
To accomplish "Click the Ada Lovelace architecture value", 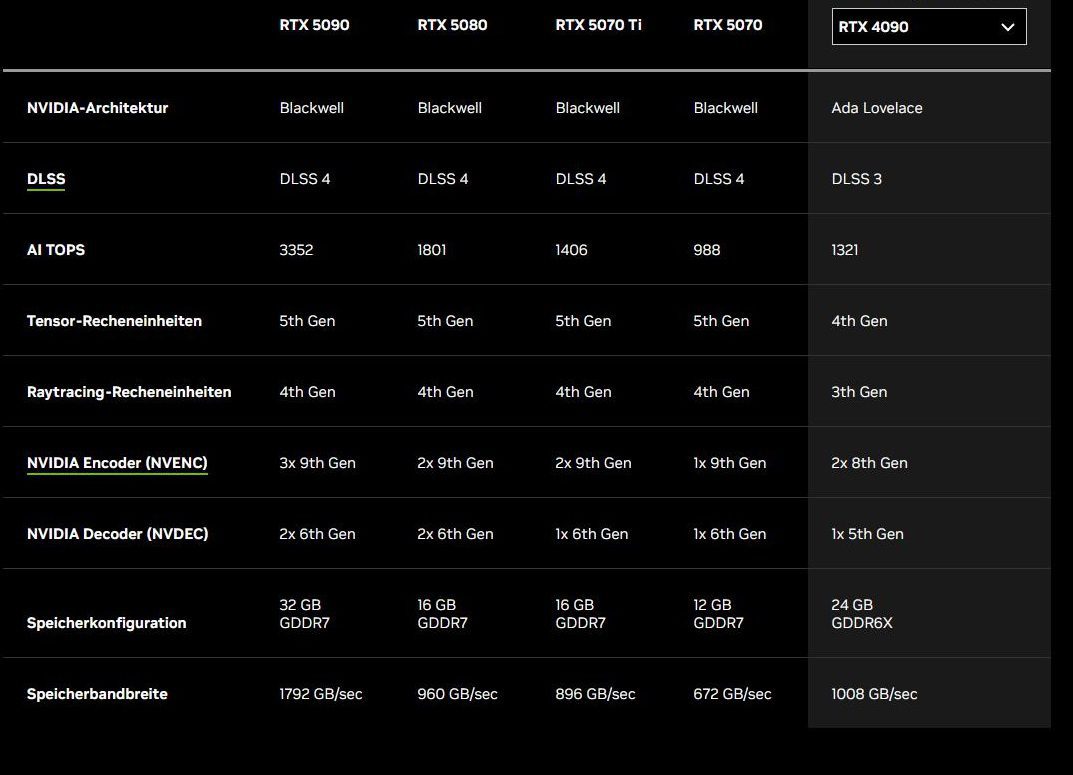I will click(876, 108).
